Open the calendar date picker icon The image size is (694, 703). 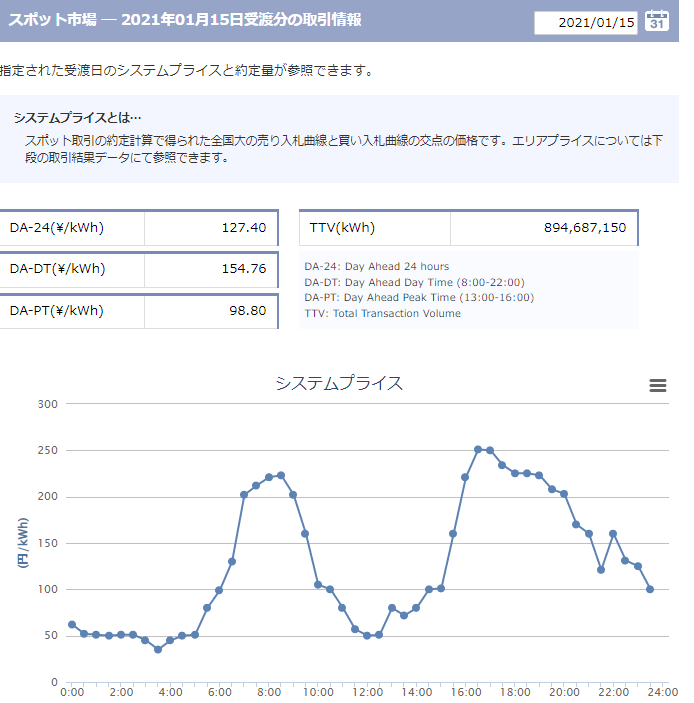click(657, 21)
